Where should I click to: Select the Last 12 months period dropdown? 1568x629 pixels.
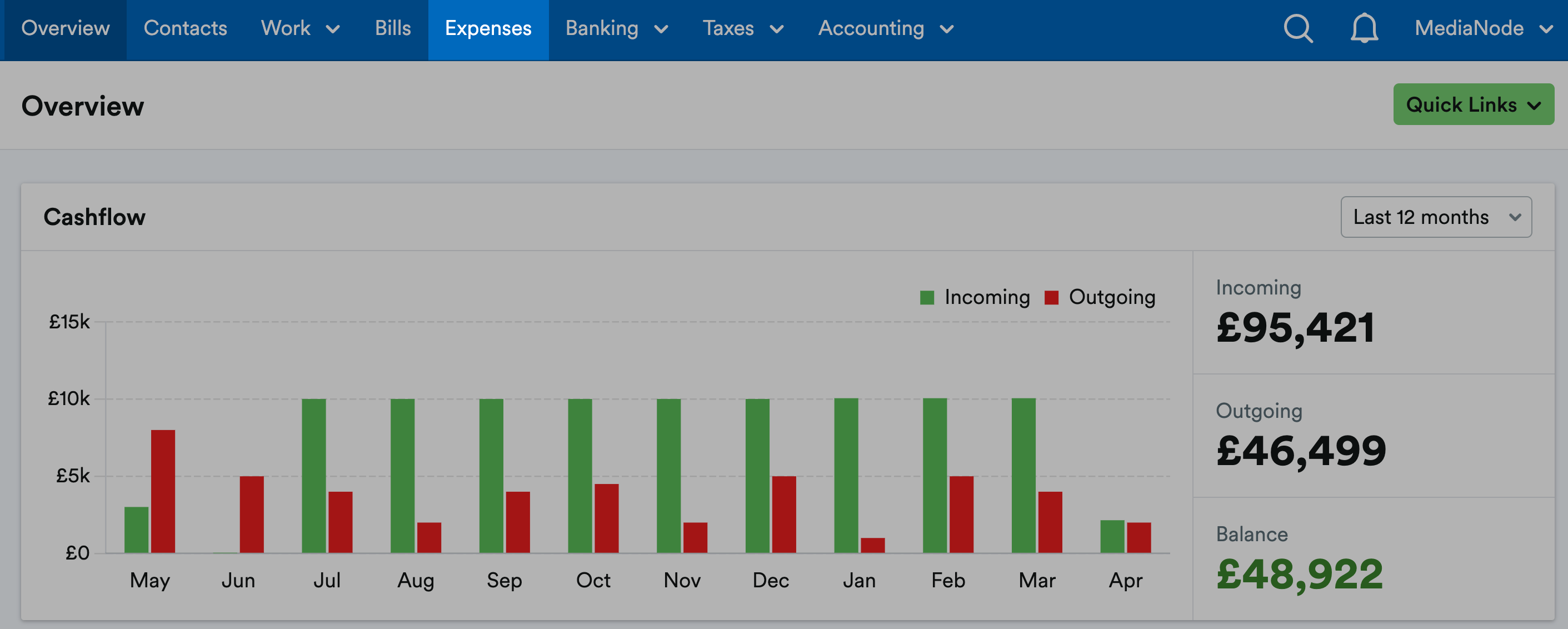point(1436,217)
